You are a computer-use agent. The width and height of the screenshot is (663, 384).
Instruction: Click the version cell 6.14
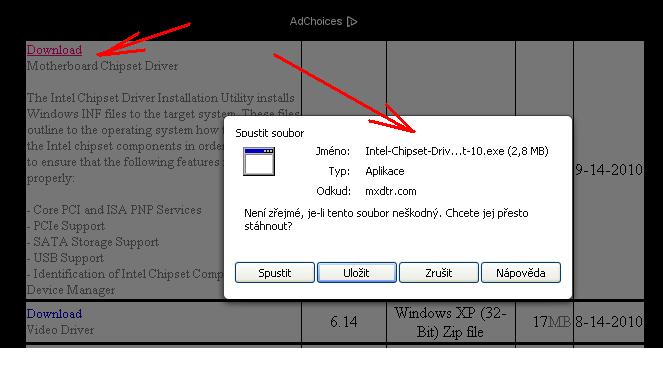point(344,322)
